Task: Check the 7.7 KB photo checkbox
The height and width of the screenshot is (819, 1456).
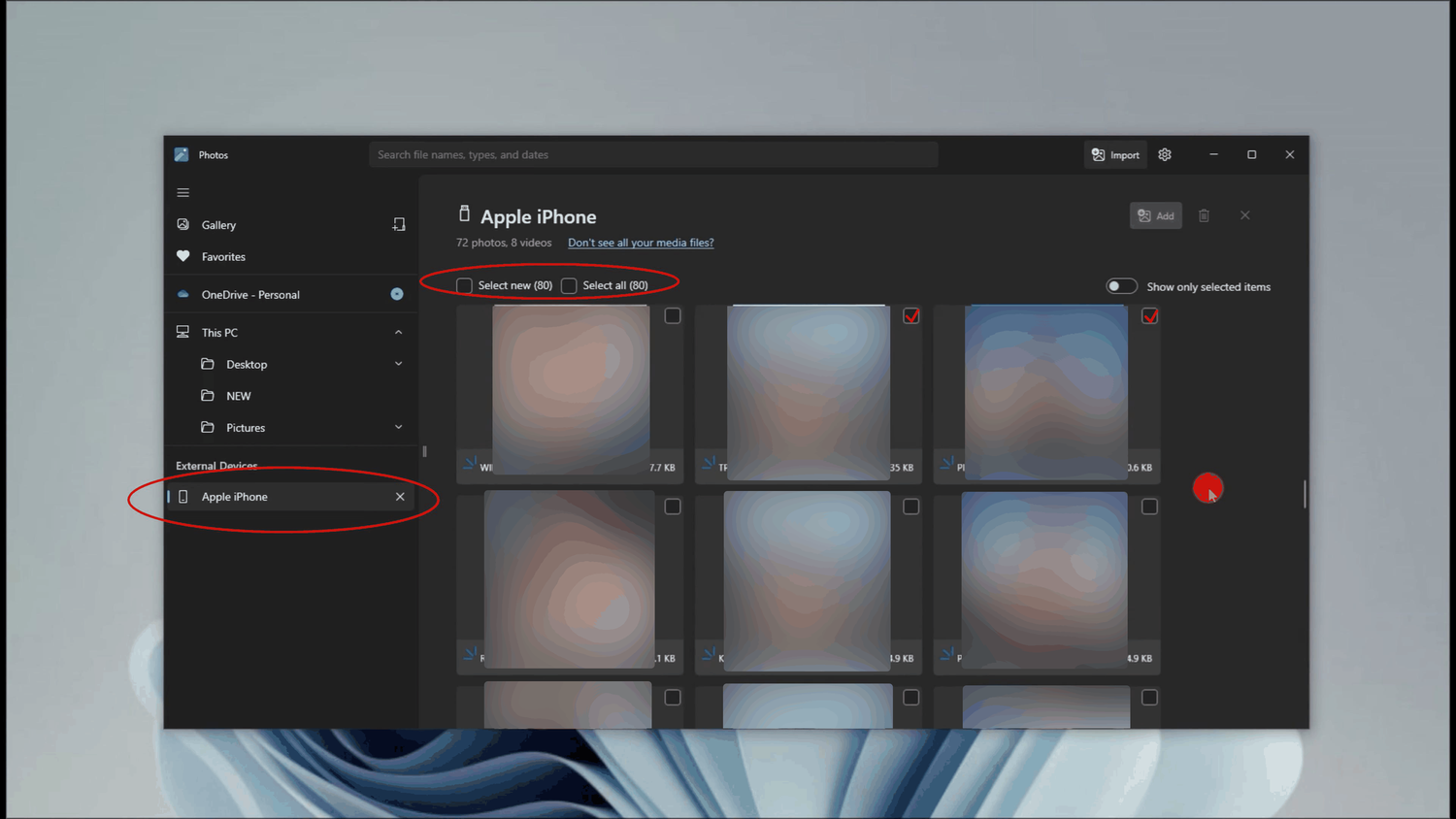Action: [x=673, y=316]
